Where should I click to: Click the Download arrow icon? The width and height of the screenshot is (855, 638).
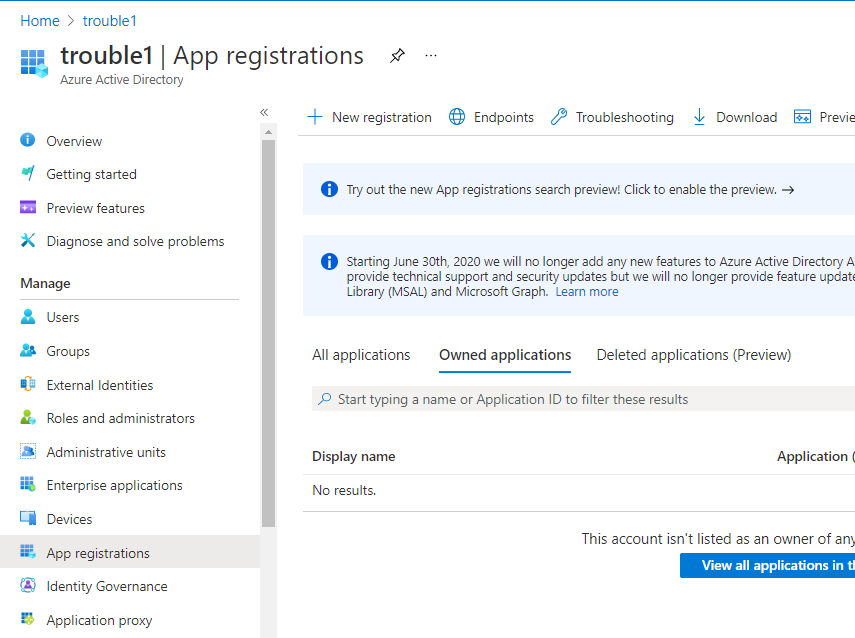pyautogui.click(x=699, y=117)
